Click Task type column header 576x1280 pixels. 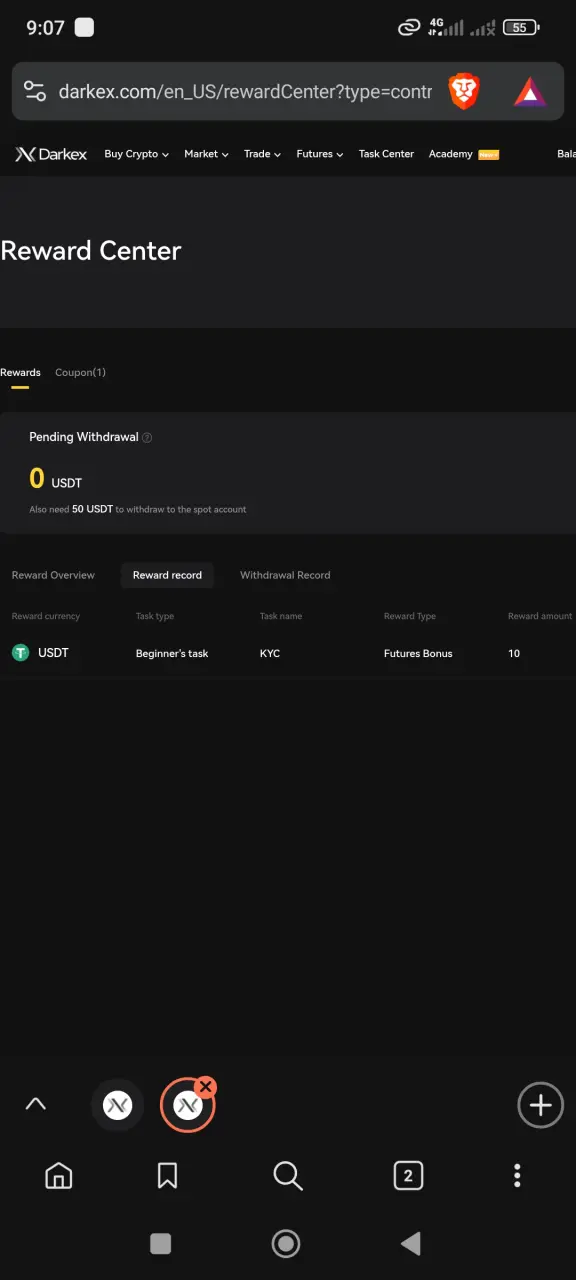coord(155,617)
